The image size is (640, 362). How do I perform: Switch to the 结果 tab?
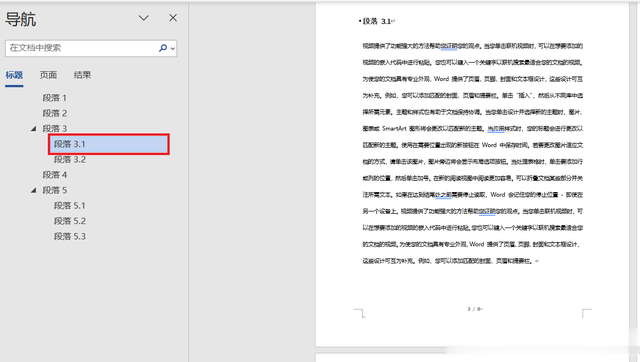(82, 75)
